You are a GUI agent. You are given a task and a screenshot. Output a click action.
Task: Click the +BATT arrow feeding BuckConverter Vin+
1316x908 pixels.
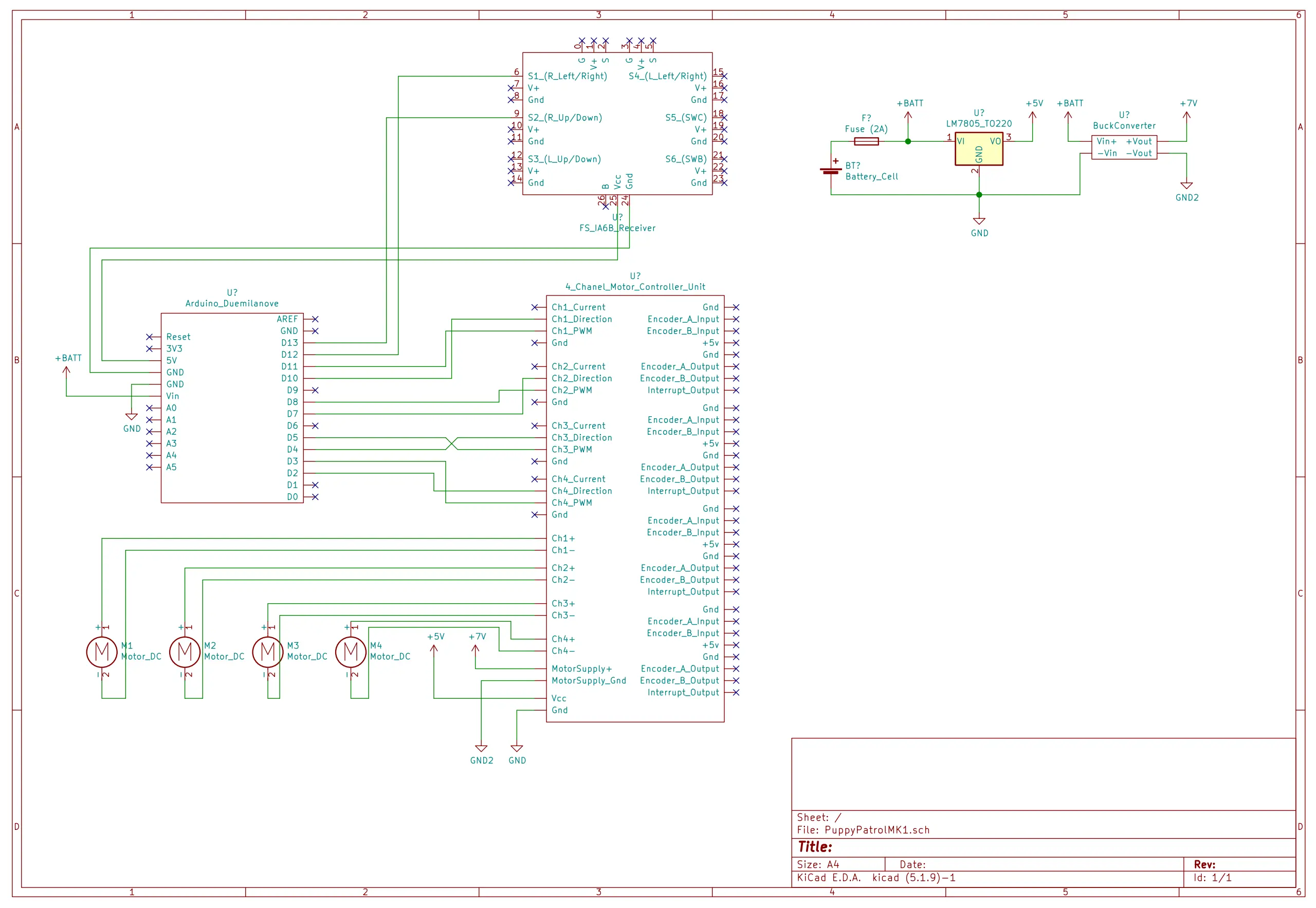[1068, 117]
